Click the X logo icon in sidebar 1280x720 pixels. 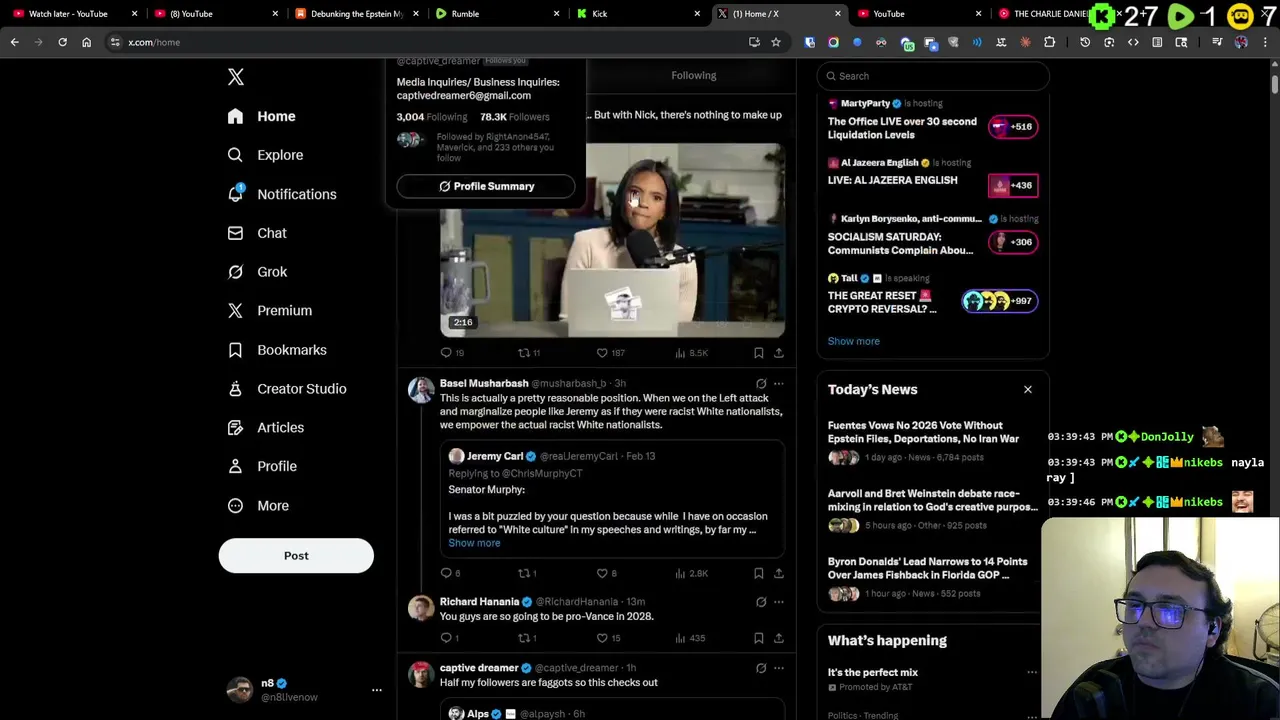tap(235, 77)
